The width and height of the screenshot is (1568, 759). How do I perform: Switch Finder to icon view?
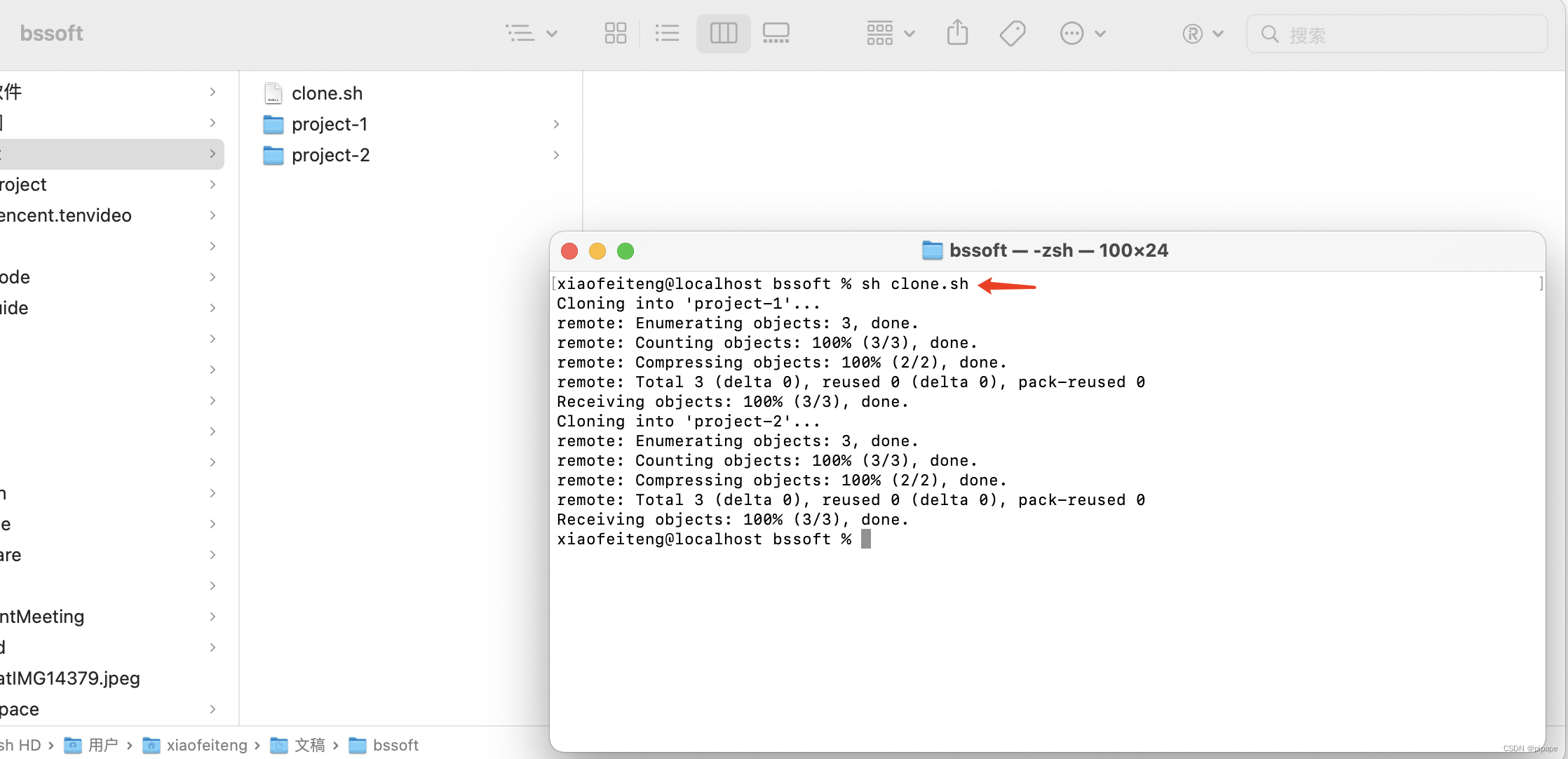pyautogui.click(x=615, y=33)
